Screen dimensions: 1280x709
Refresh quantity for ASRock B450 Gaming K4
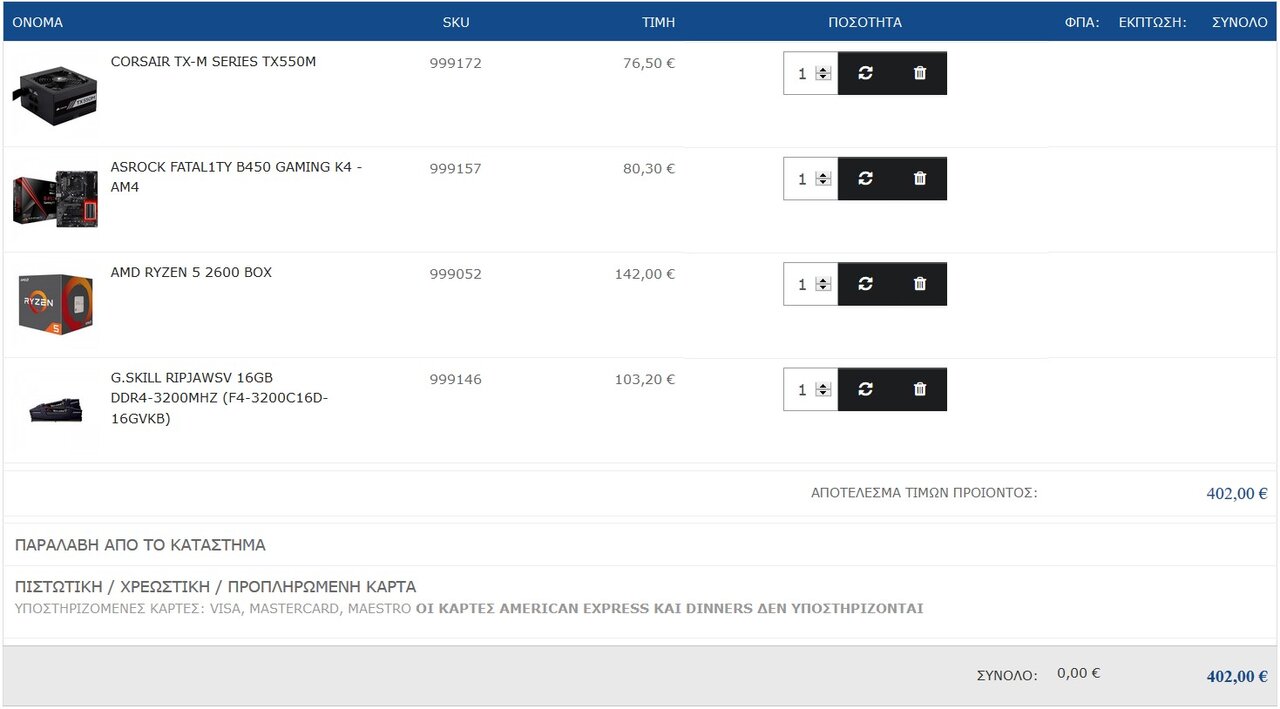(865, 178)
